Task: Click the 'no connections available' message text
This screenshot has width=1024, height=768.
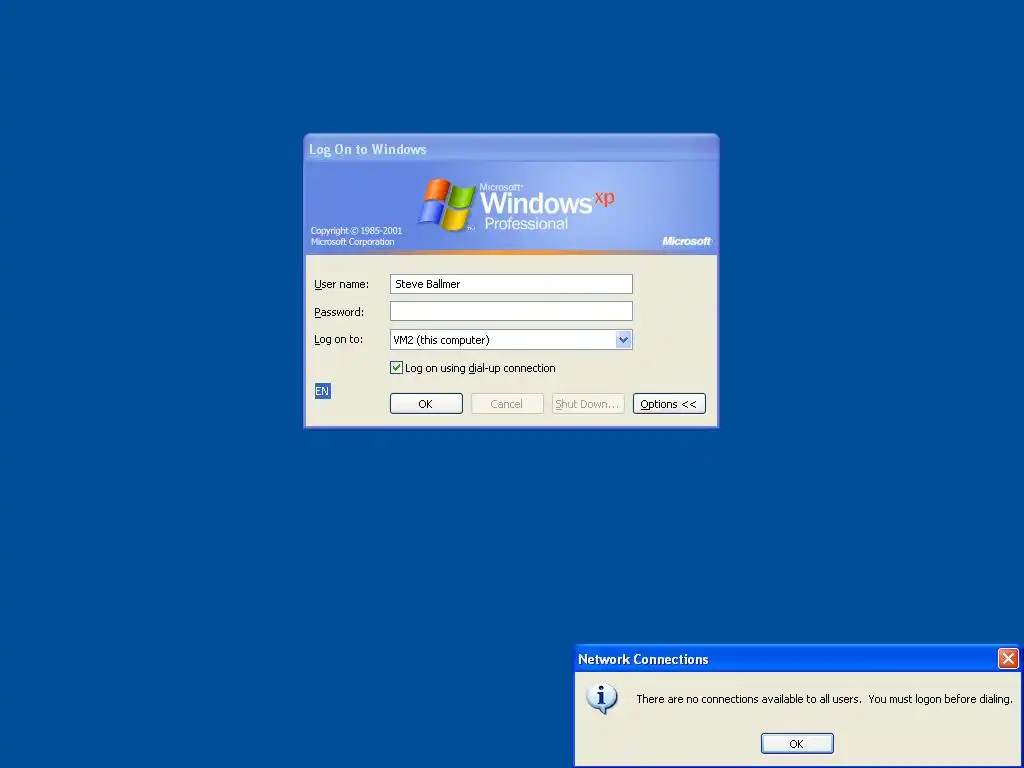Action: (x=824, y=699)
